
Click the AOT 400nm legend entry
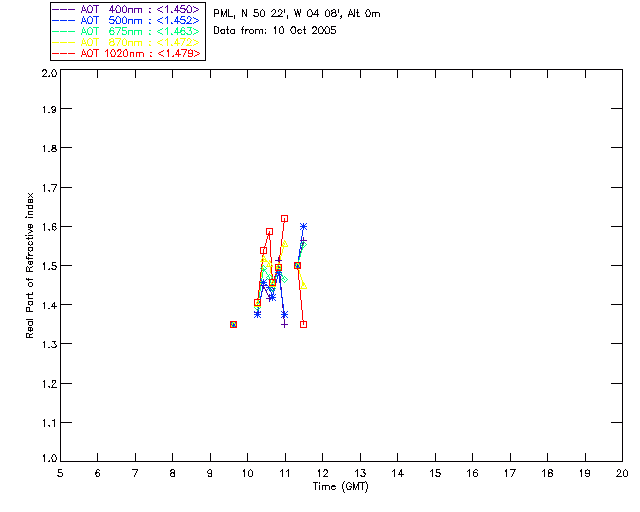coord(127,9)
